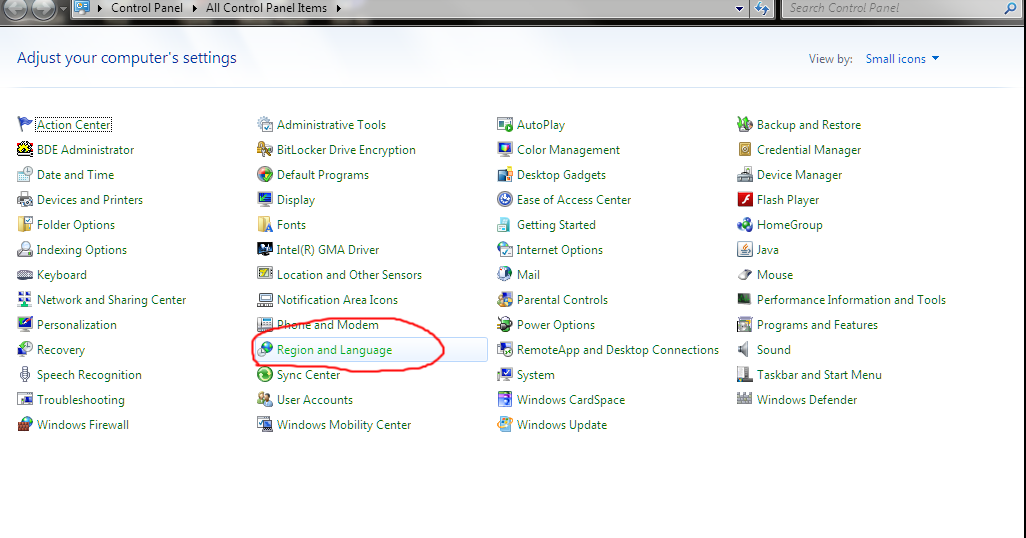Open Programs and Features link
The image size is (1026, 538).
click(817, 325)
